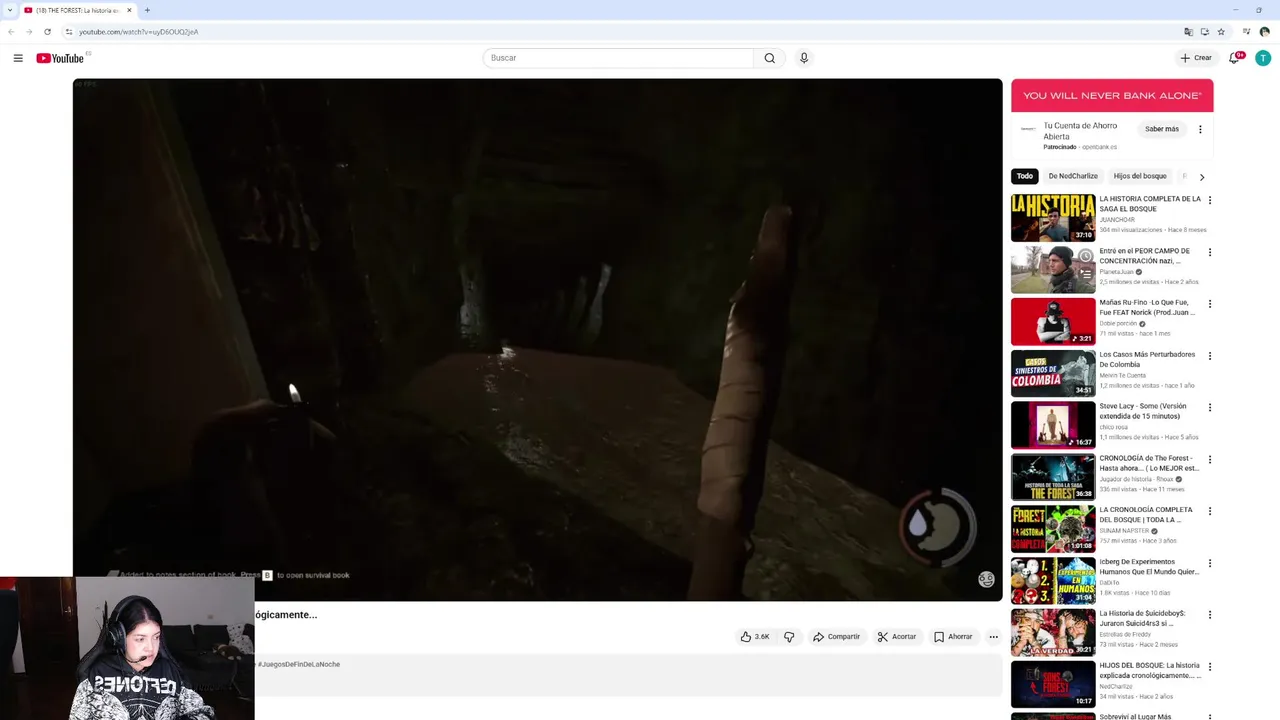Click the emoji reaction icon on video
The width and height of the screenshot is (1280, 720).
(x=986, y=579)
